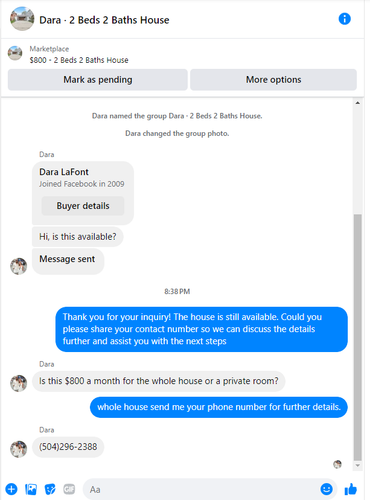Click Dara's avatar beside the phone number message

pos(18,449)
